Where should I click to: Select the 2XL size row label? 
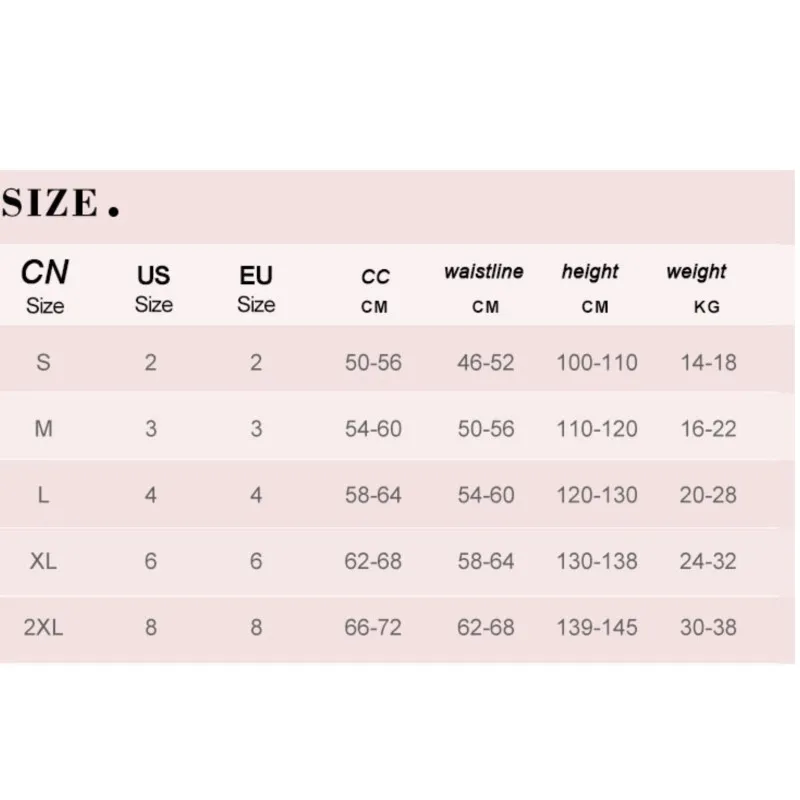(x=43, y=627)
